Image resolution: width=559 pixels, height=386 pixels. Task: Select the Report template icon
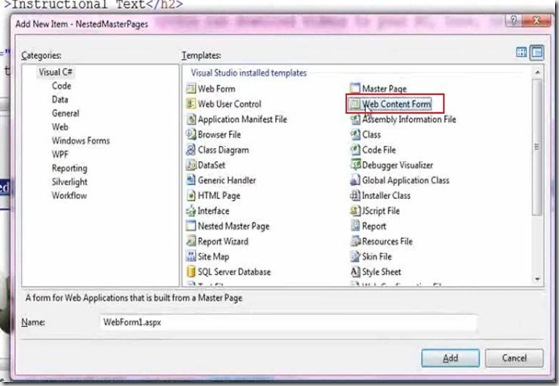(355, 226)
